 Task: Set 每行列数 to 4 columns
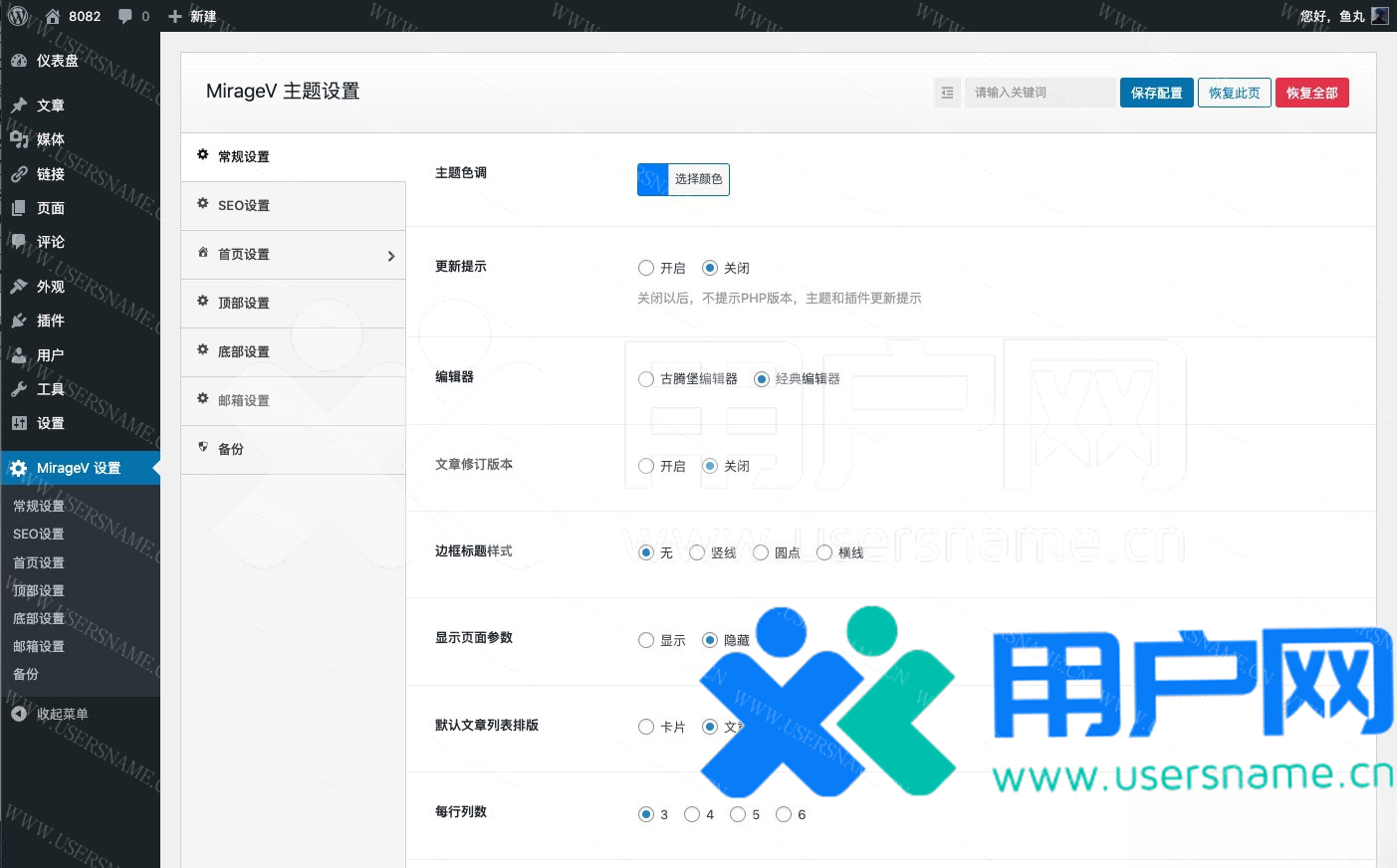click(x=692, y=814)
